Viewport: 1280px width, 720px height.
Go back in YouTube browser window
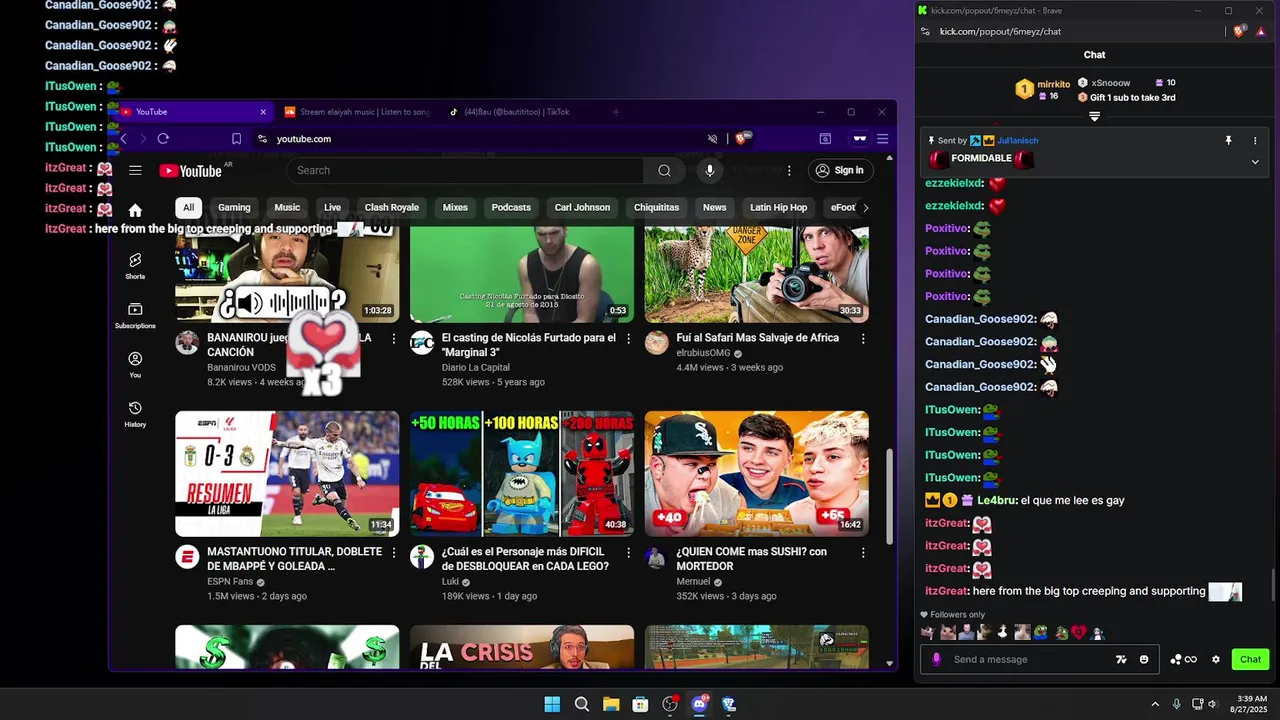pyautogui.click(x=123, y=139)
